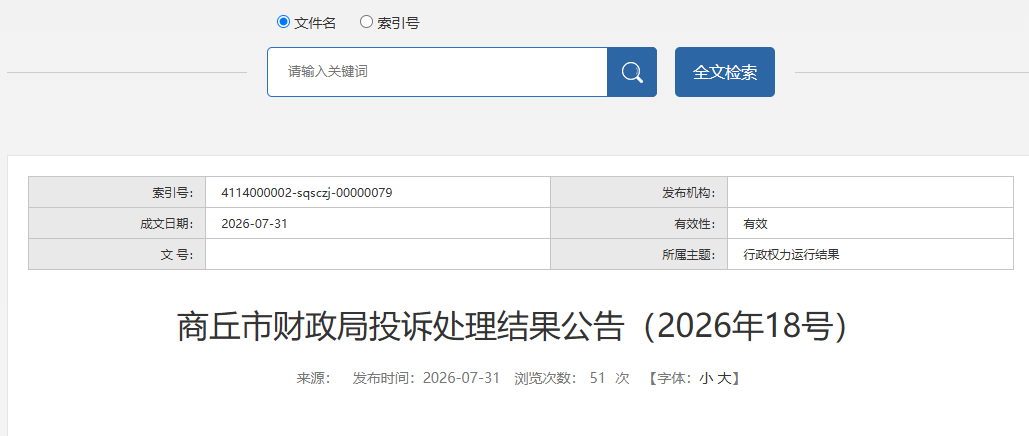Click the 索引号 label cell in table
This screenshot has width=1029, height=436.
(117, 192)
